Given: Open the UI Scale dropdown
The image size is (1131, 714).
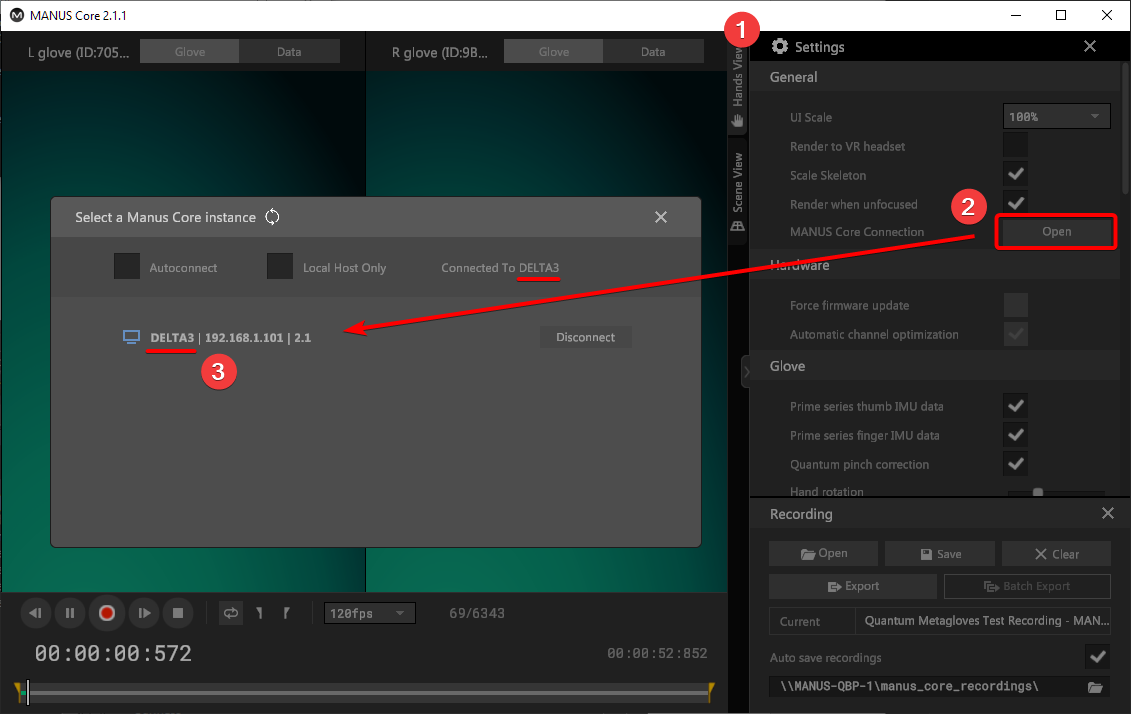Looking at the screenshot, I should click(x=1057, y=117).
